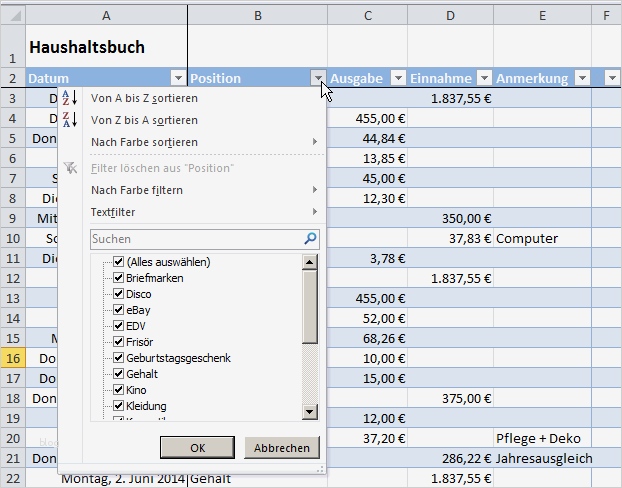Screen dimensions: 622x488
Task: Uncheck the eBay filter entry
Action: [x=118, y=309]
